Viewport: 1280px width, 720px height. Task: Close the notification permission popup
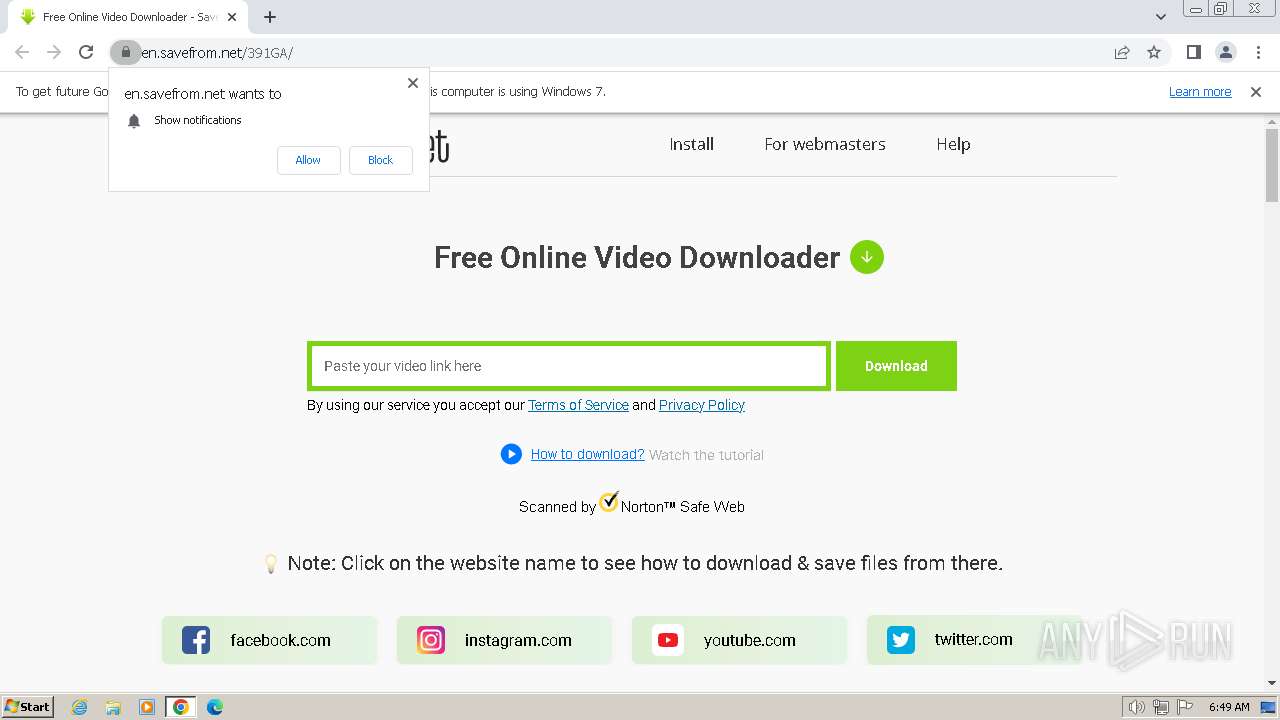click(412, 83)
